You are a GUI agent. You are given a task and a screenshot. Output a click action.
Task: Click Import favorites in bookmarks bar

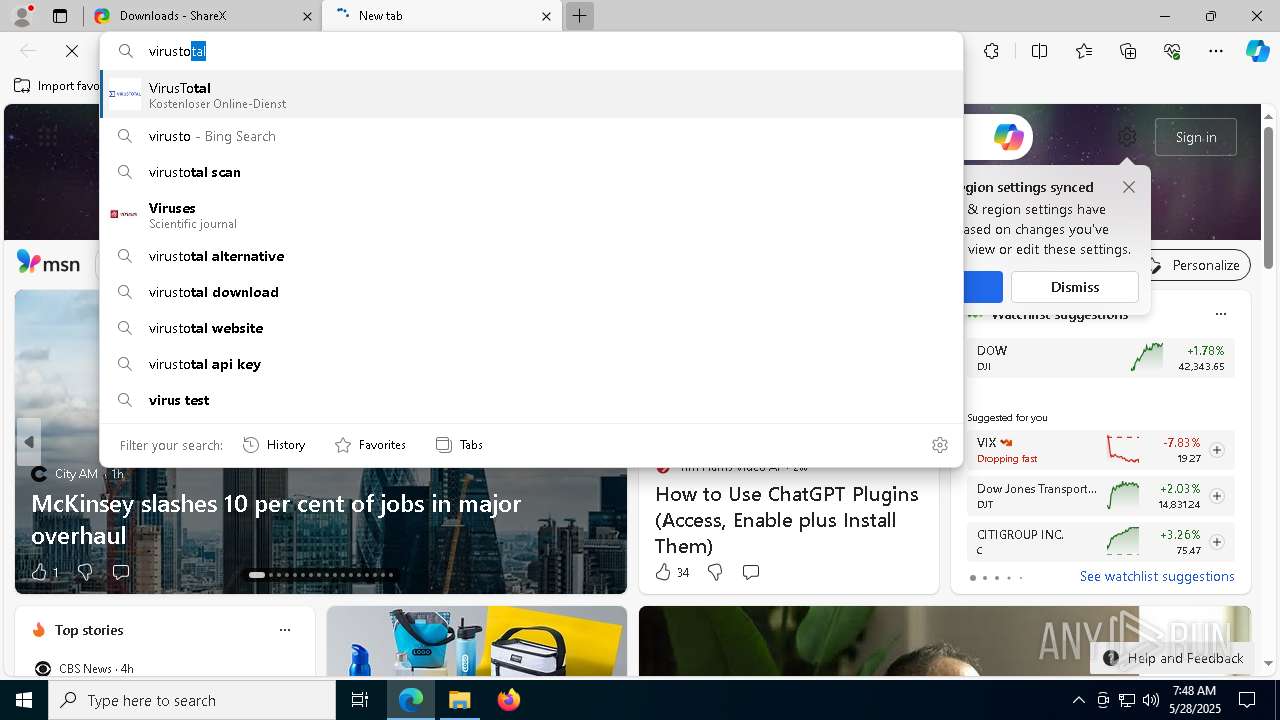(58, 86)
